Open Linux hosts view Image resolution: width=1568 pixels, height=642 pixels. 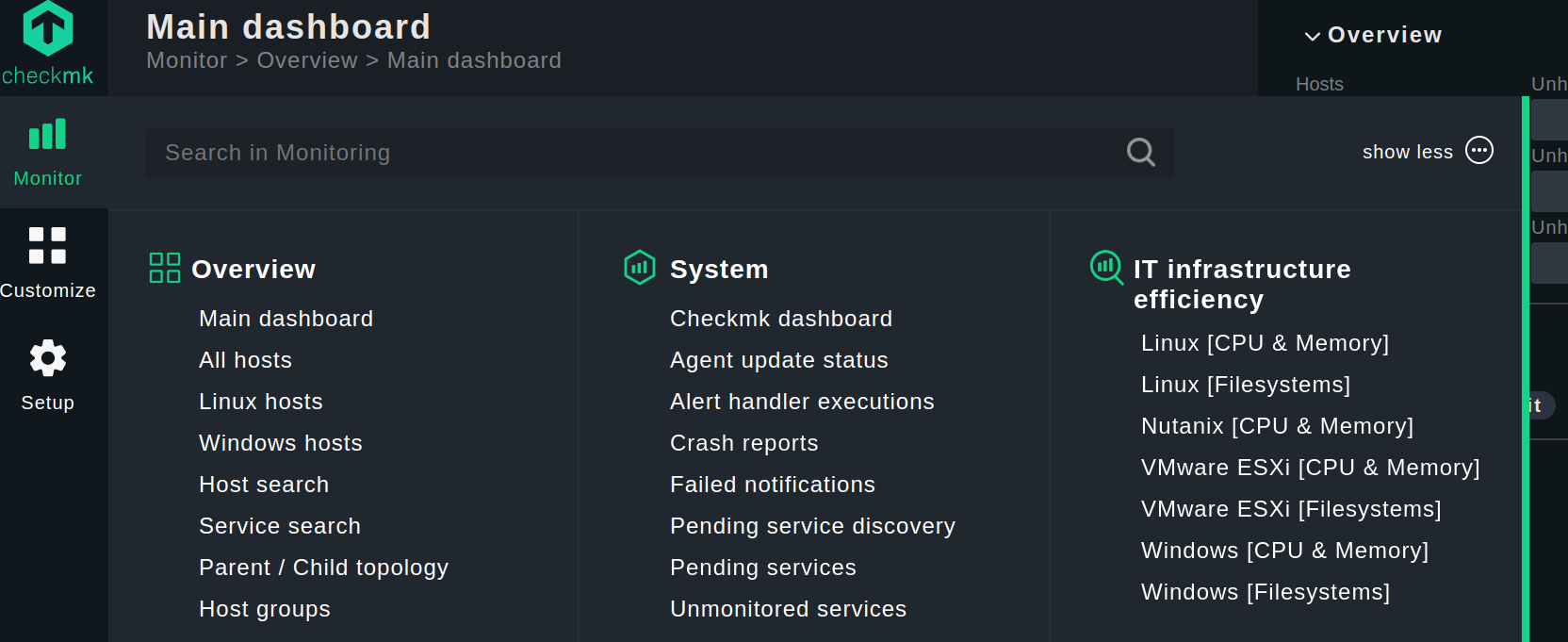click(261, 402)
